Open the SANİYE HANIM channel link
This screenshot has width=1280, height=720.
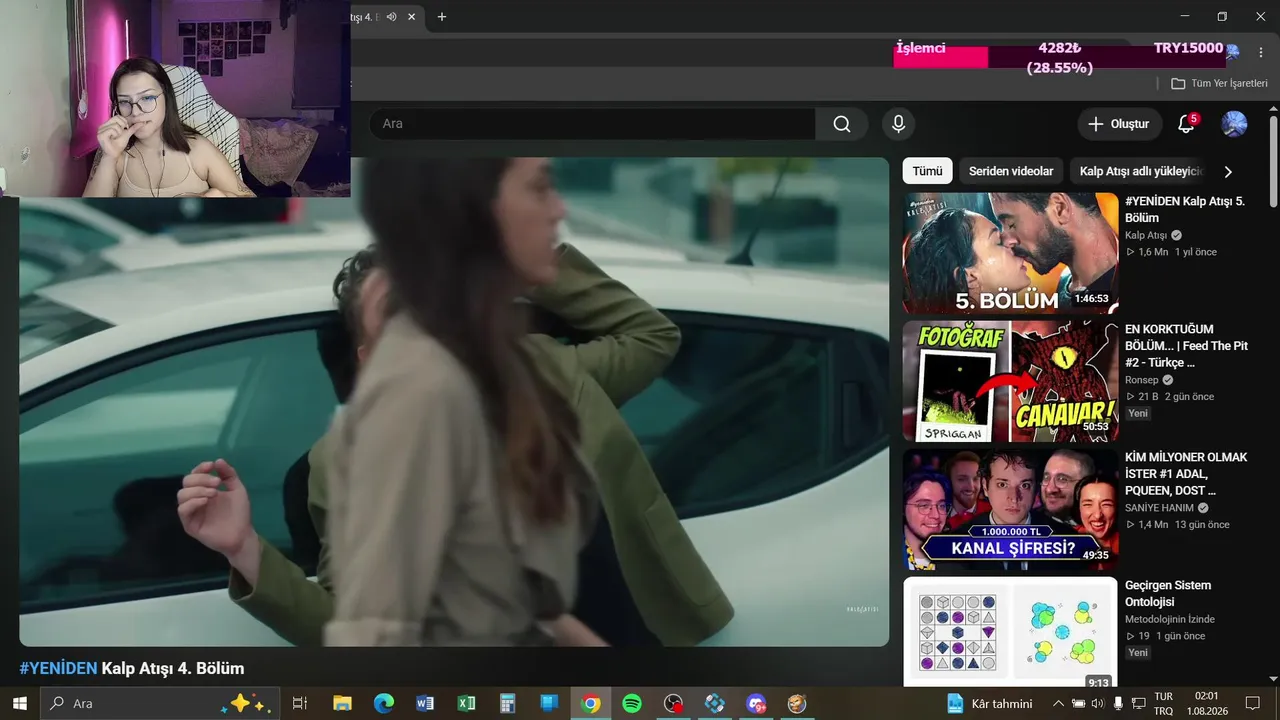1159,508
